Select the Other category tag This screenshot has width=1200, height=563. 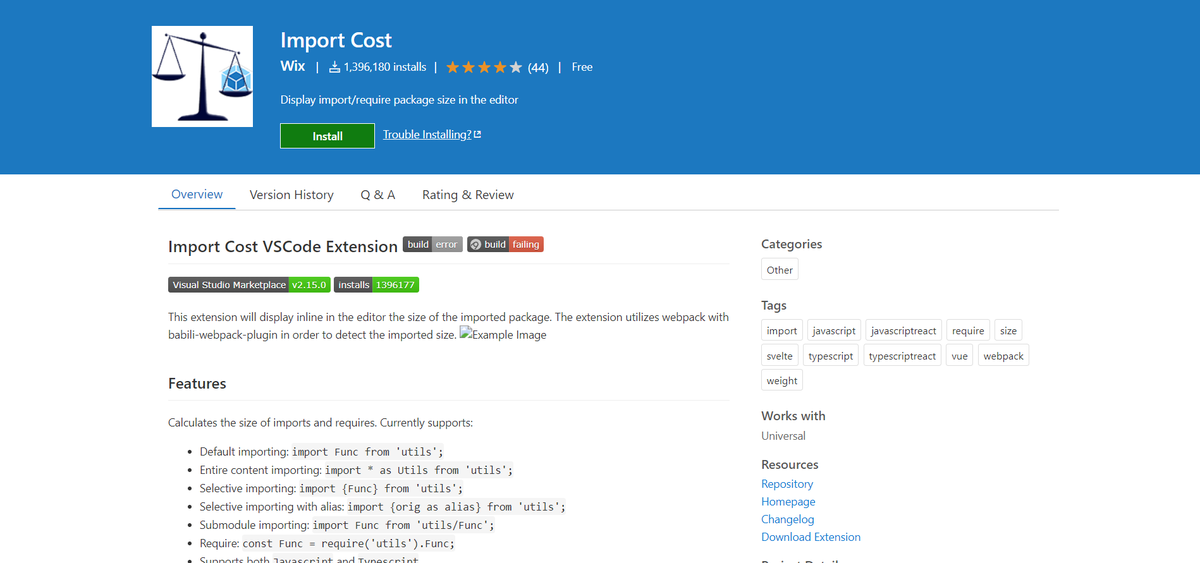(780, 270)
